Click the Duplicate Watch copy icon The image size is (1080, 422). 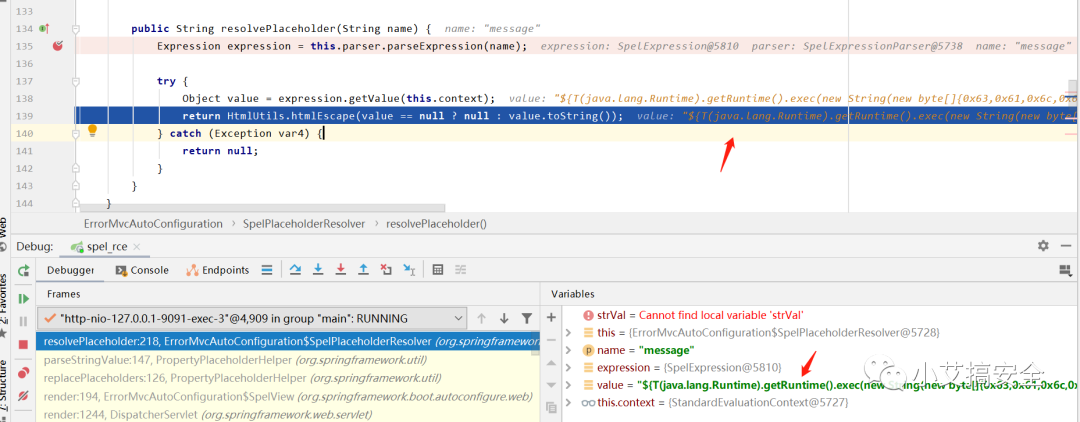551,408
